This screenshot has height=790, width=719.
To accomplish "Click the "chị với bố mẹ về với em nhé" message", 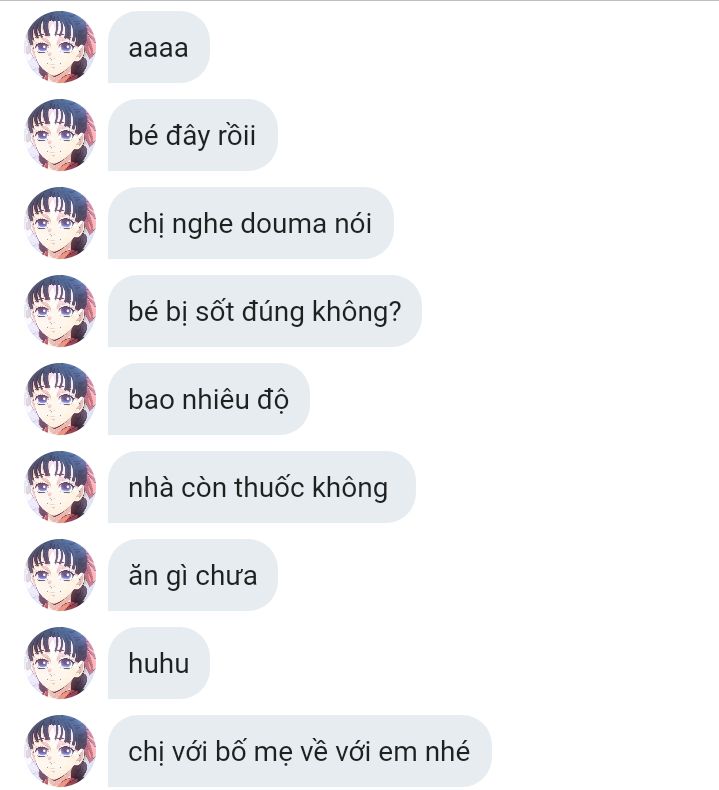I will (299, 751).
